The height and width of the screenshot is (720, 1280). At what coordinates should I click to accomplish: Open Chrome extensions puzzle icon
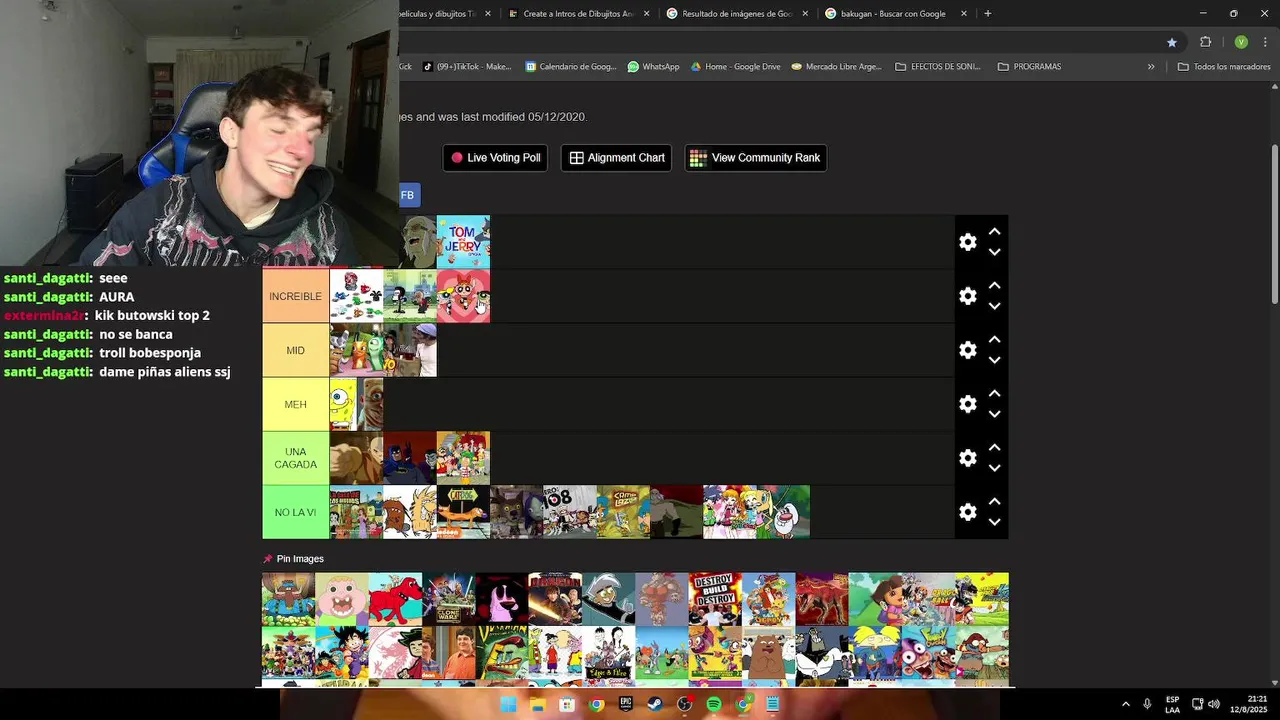tap(1205, 42)
